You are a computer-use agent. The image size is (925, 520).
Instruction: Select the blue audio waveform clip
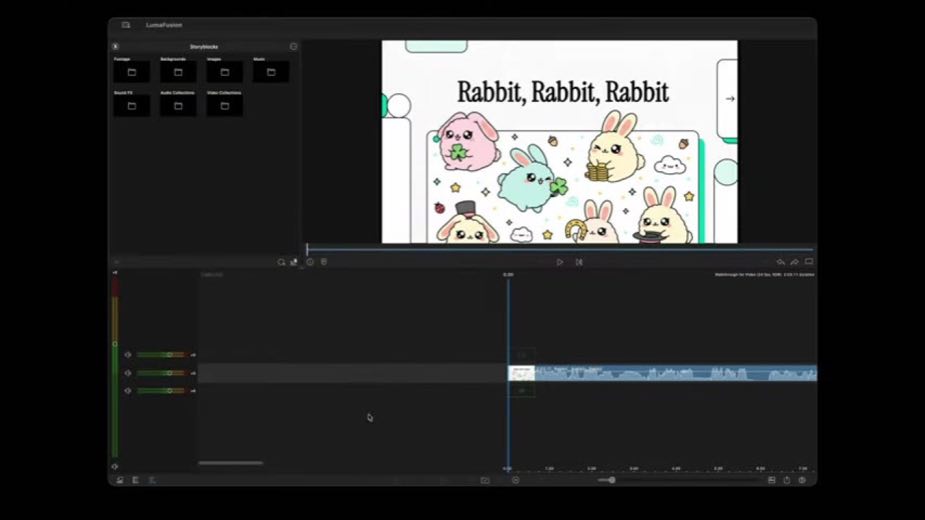coord(676,373)
